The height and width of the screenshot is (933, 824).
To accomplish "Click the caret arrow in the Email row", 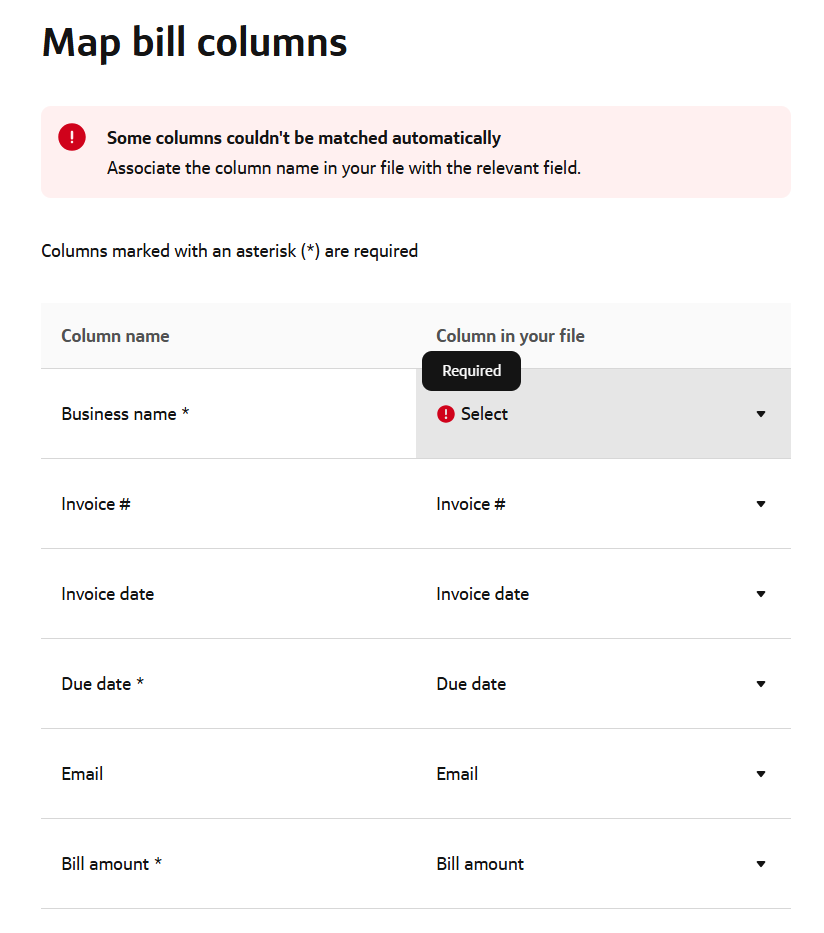I will [x=761, y=774].
